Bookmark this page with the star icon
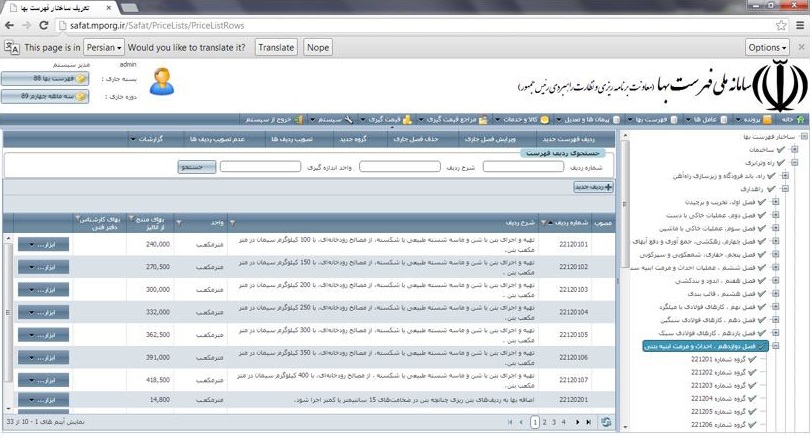Image resolution: width=812 pixels, height=438 pixels. point(781,25)
